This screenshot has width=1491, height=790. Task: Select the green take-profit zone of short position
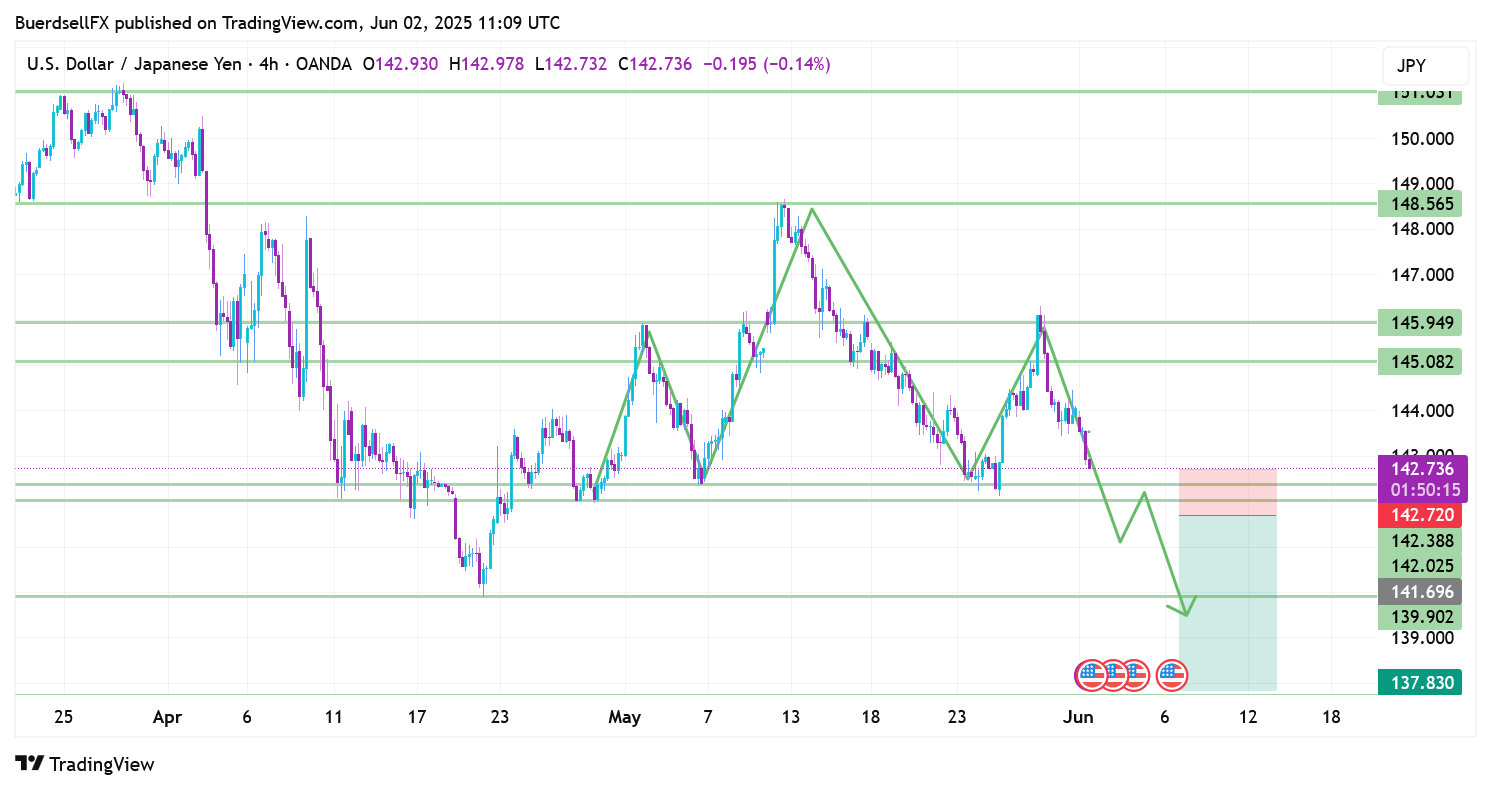coord(1228,603)
